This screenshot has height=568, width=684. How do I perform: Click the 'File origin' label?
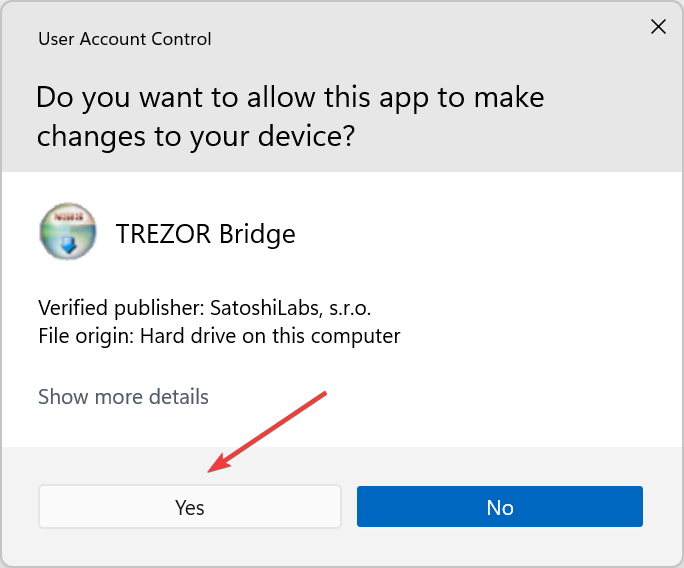click(86, 336)
